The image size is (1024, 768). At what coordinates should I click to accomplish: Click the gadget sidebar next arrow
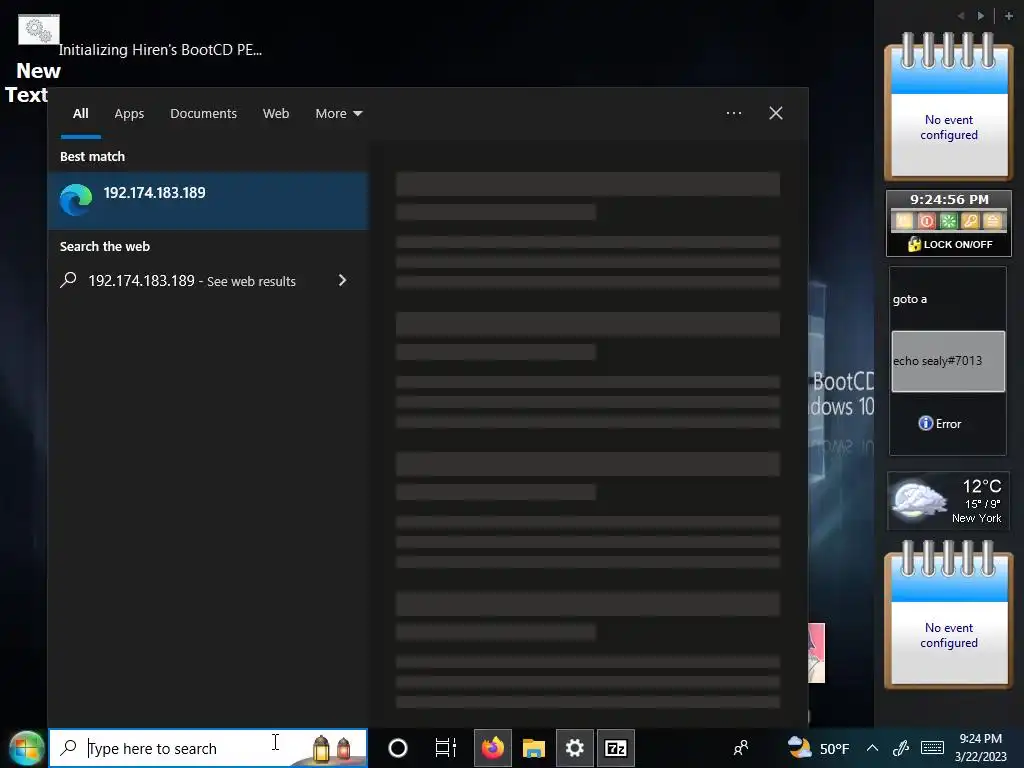point(980,16)
